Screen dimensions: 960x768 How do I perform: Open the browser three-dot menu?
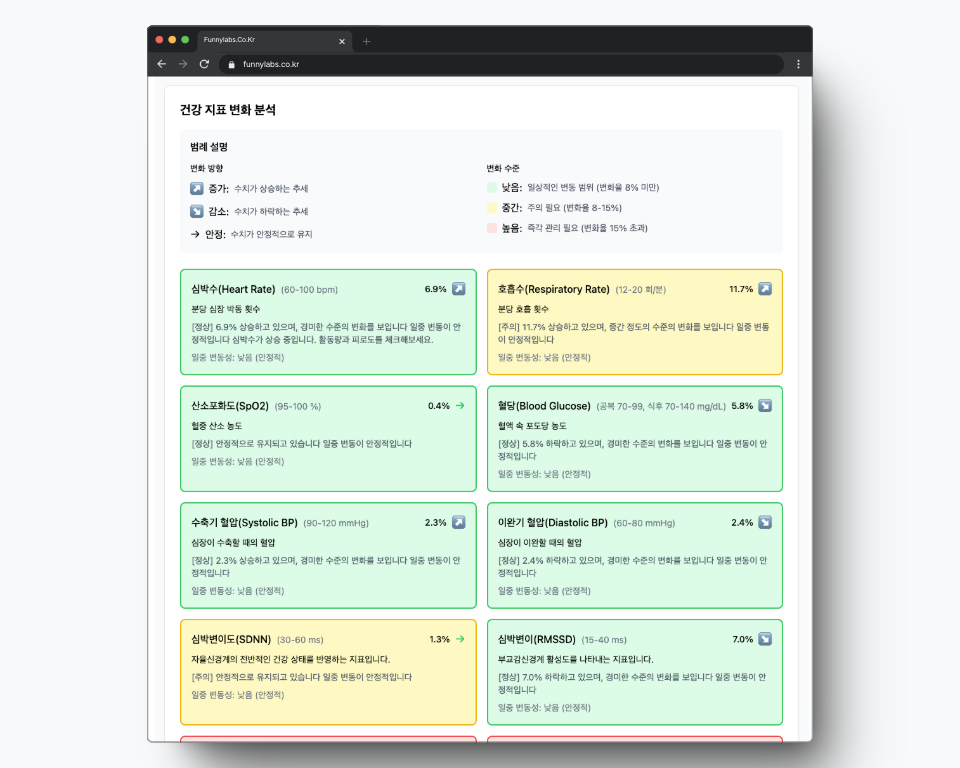coord(798,64)
